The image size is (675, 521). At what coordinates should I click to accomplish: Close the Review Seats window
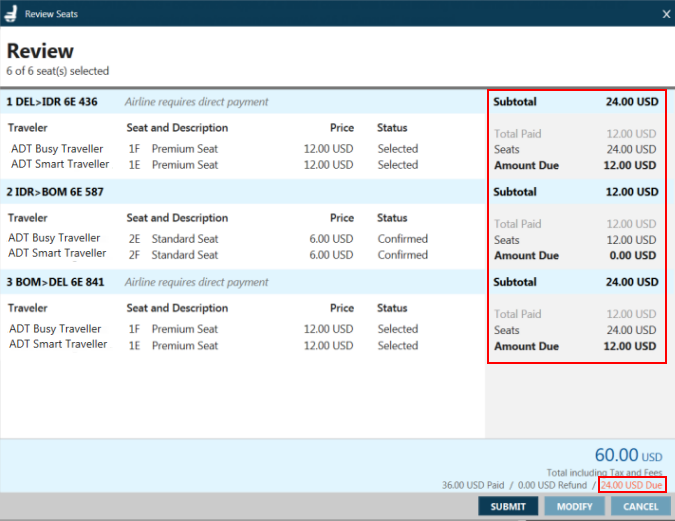[666, 14]
